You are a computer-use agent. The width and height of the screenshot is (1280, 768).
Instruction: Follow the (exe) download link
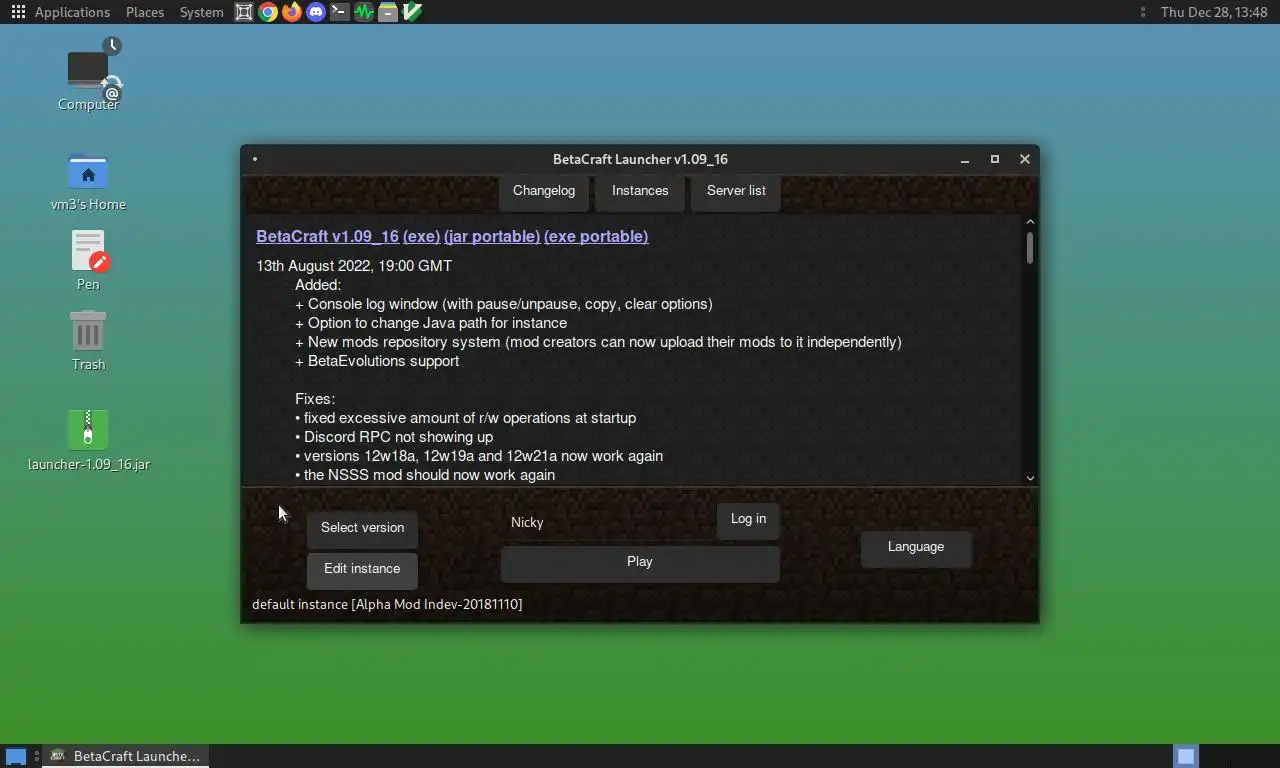coord(421,237)
